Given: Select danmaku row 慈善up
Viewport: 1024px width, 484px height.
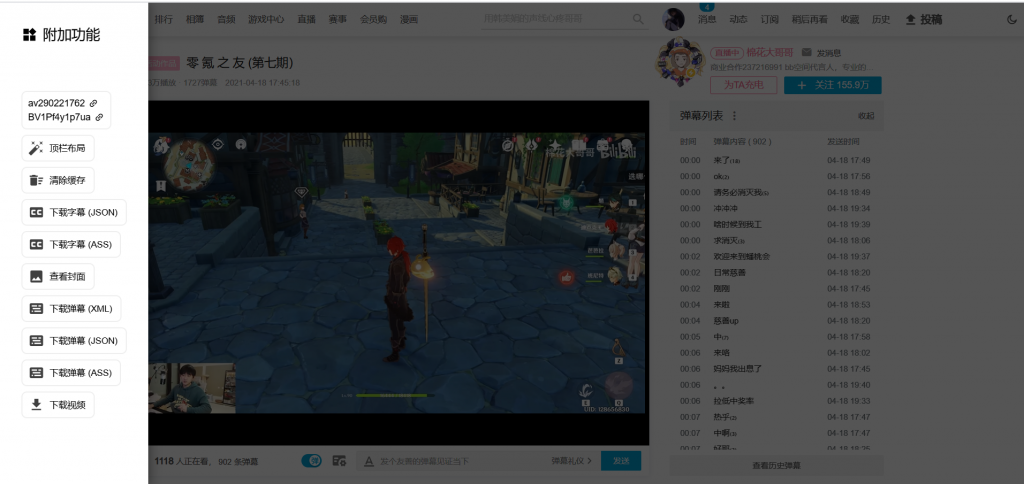Looking at the screenshot, I should [776, 321].
